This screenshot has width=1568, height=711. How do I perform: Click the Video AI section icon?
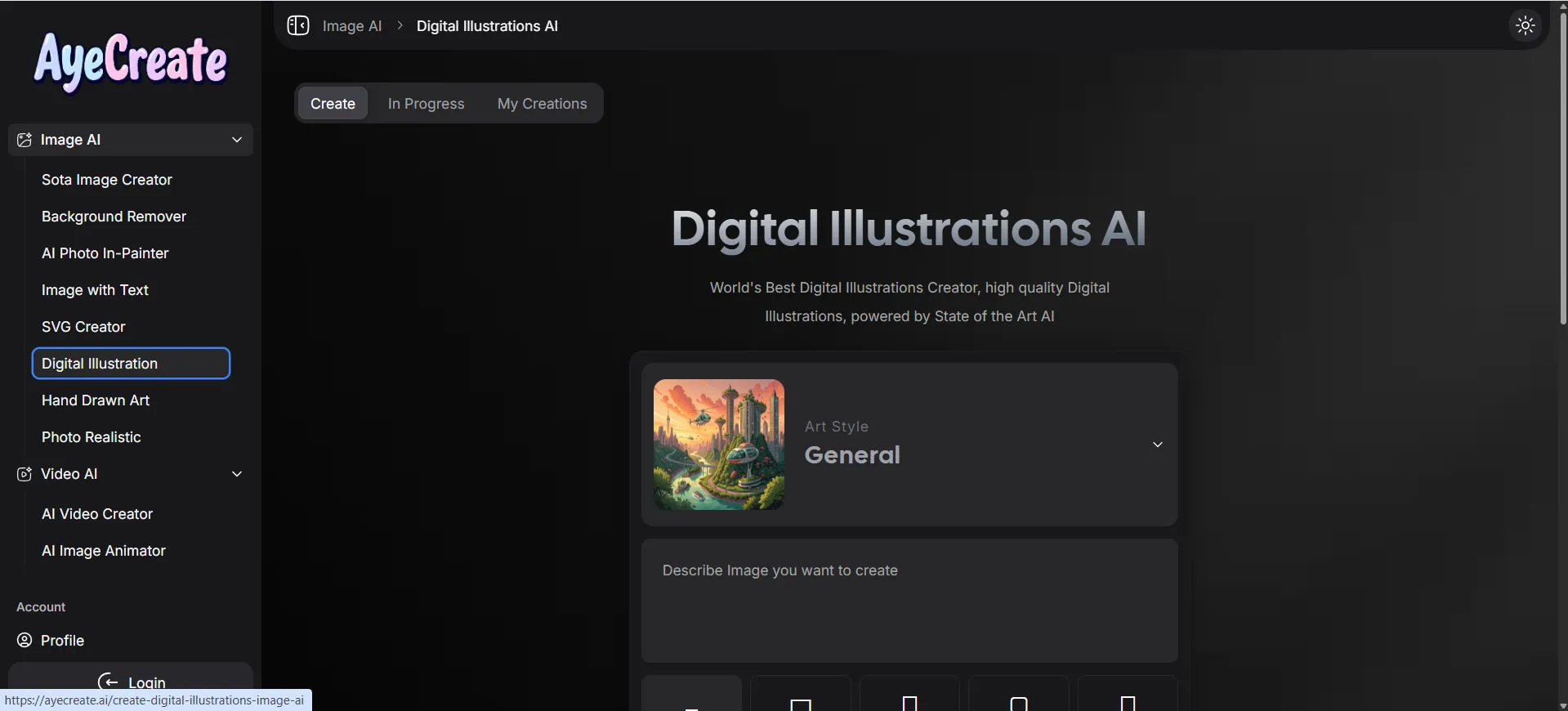(25, 474)
